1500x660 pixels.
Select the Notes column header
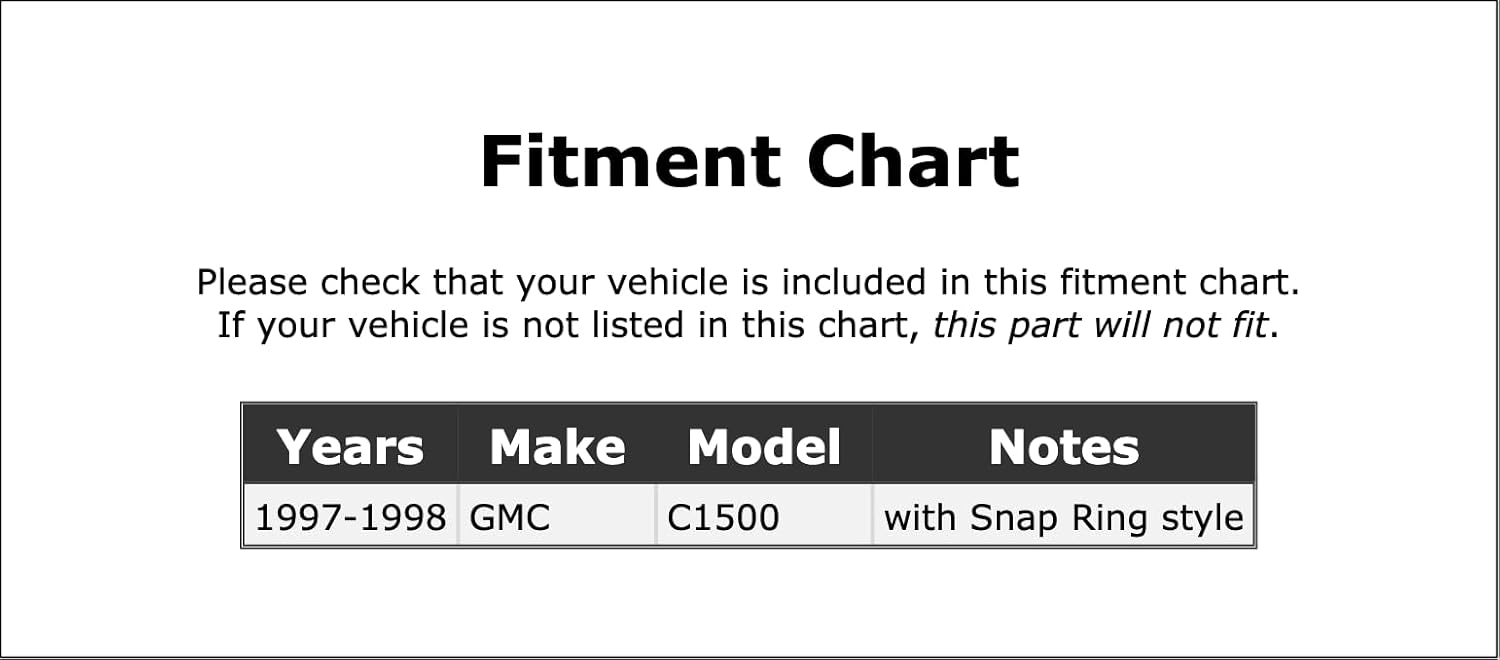pos(1063,446)
